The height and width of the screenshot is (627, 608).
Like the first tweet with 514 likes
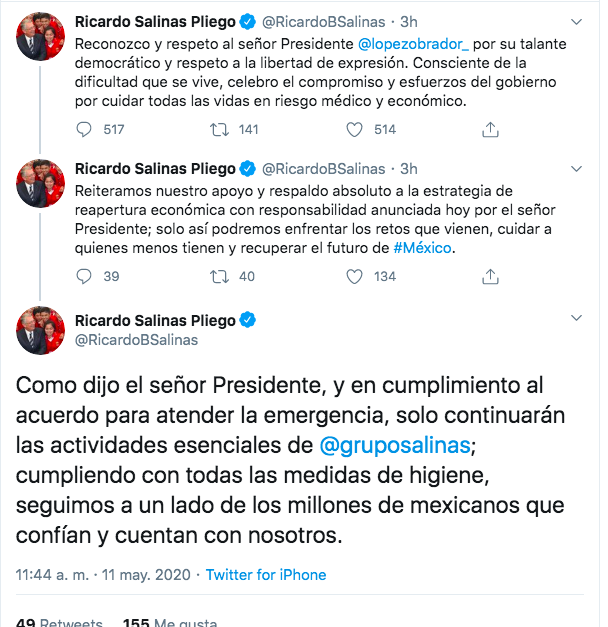click(355, 129)
